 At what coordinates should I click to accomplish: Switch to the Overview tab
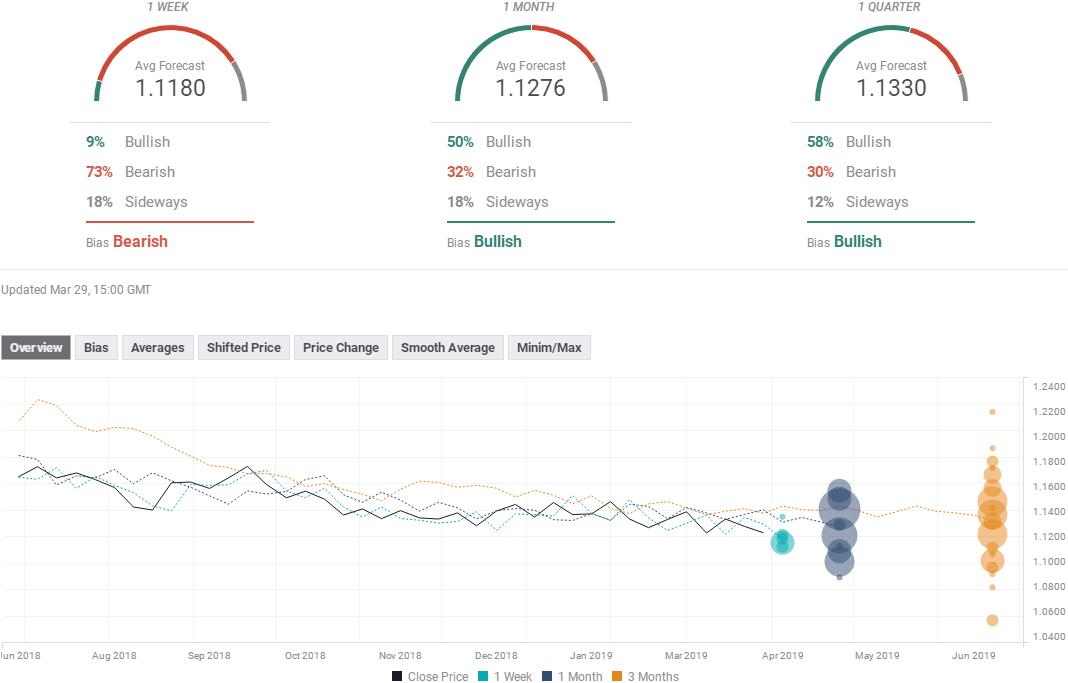click(36, 348)
